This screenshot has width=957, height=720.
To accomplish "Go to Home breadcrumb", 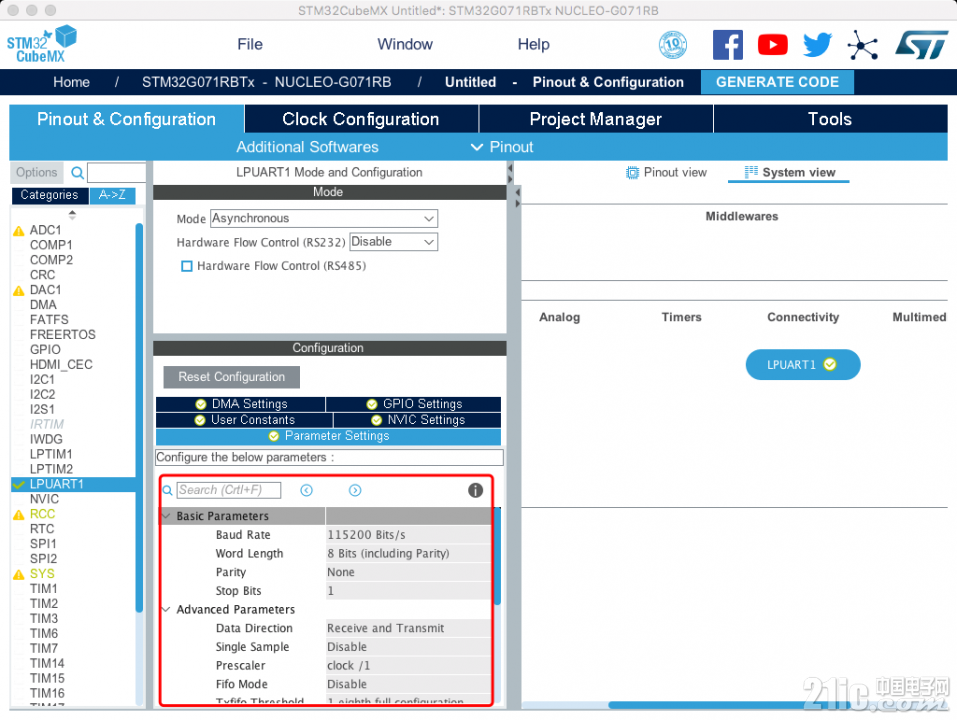I will tap(71, 82).
